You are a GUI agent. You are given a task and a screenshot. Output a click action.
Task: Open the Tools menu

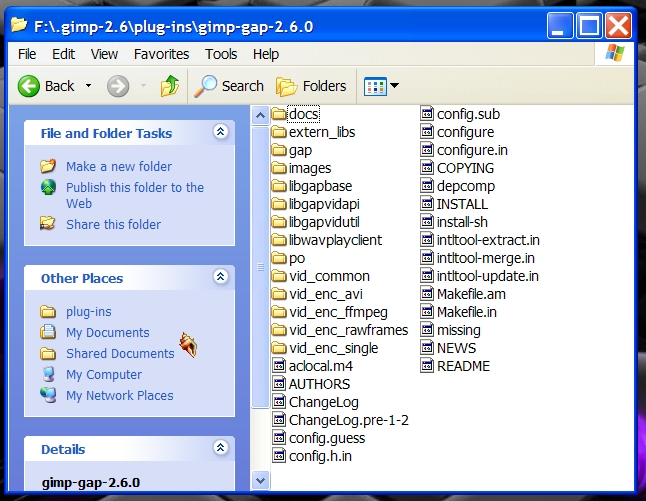[221, 54]
